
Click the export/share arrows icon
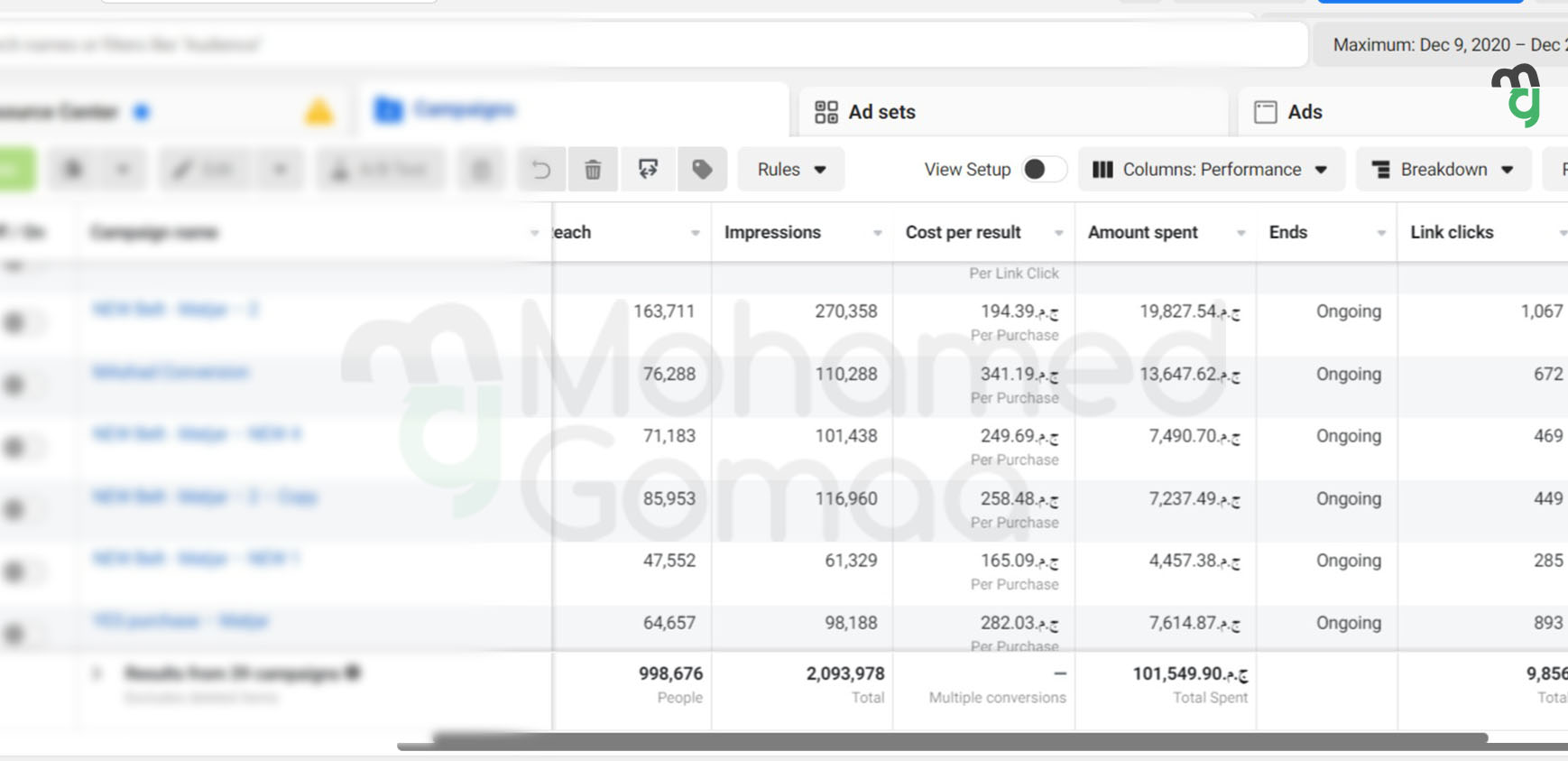pos(648,169)
